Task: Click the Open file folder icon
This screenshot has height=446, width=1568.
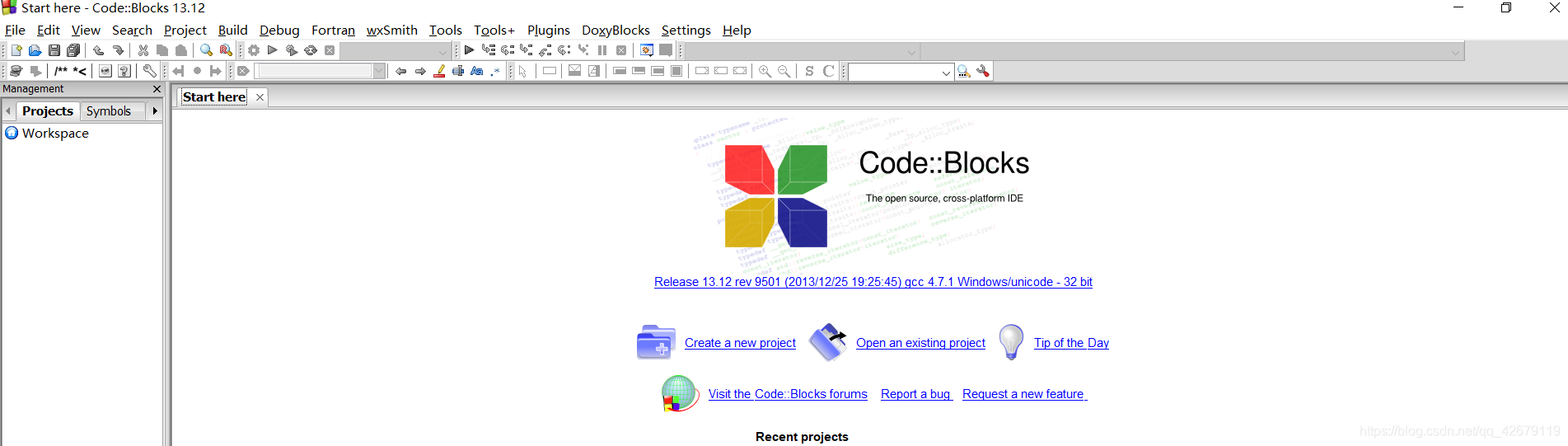Action: point(35,50)
